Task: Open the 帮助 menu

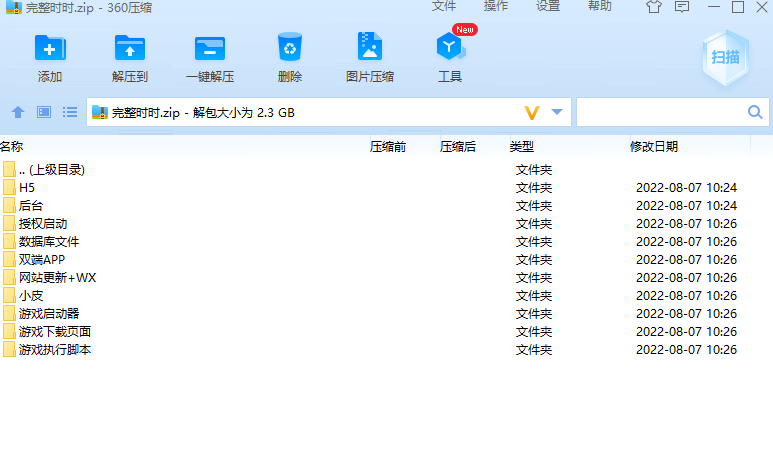Action: pyautogui.click(x=600, y=6)
